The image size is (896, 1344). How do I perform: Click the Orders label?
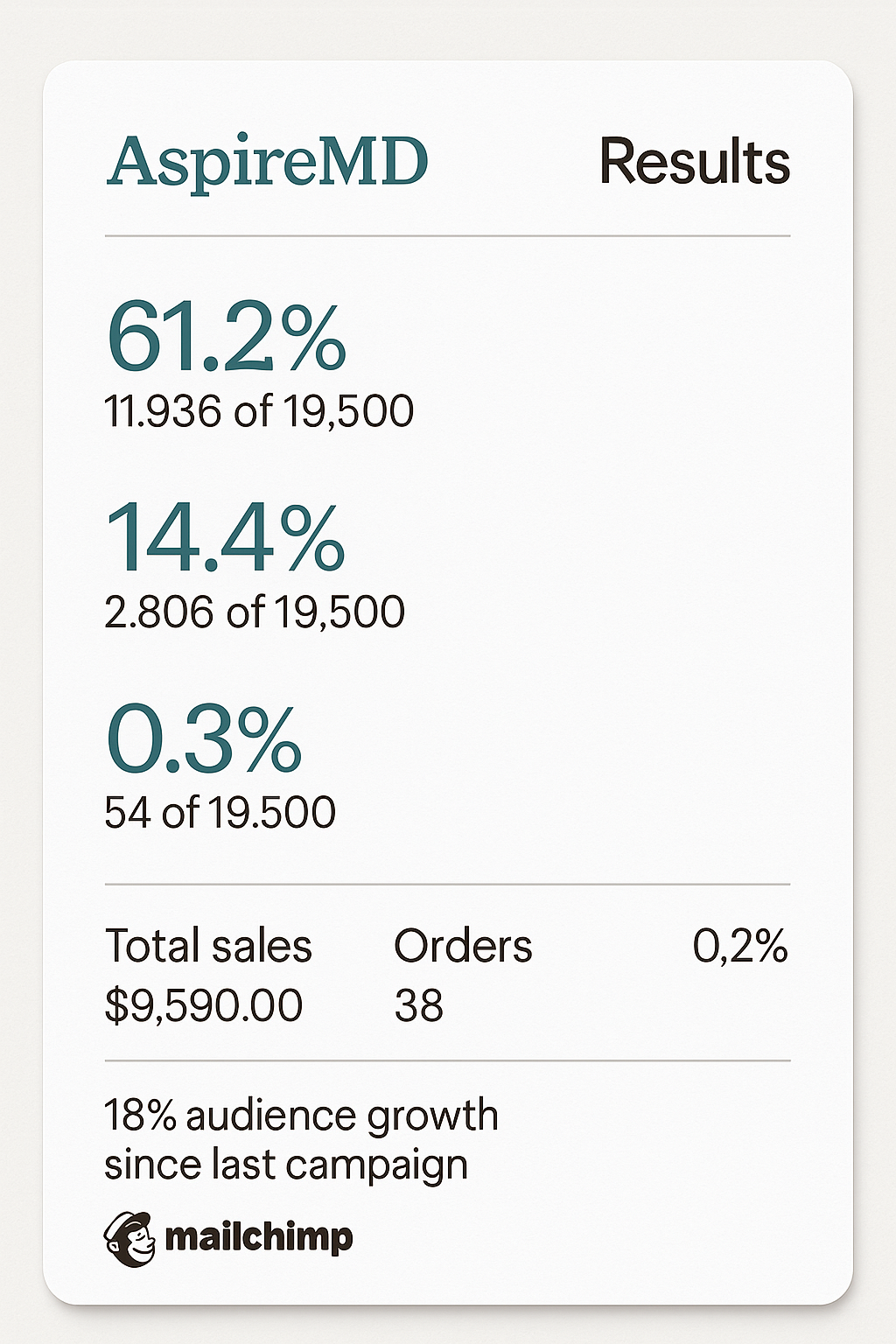tap(463, 946)
